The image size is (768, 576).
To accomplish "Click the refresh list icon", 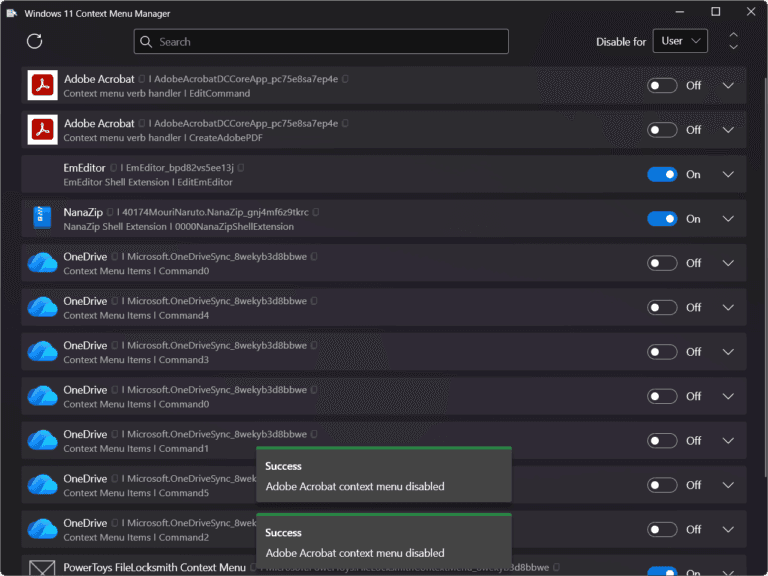I will pyautogui.click(x=34, y=41).
